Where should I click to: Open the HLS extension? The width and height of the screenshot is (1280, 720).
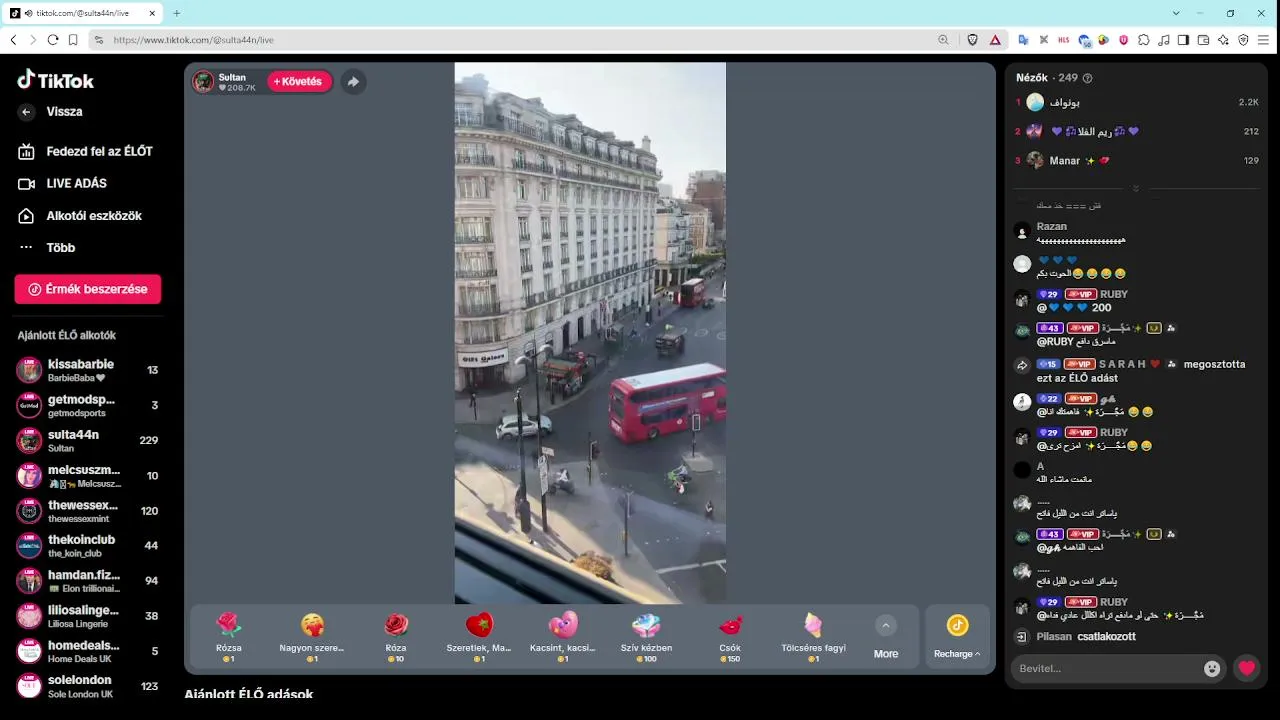(x=1063, y=40)
